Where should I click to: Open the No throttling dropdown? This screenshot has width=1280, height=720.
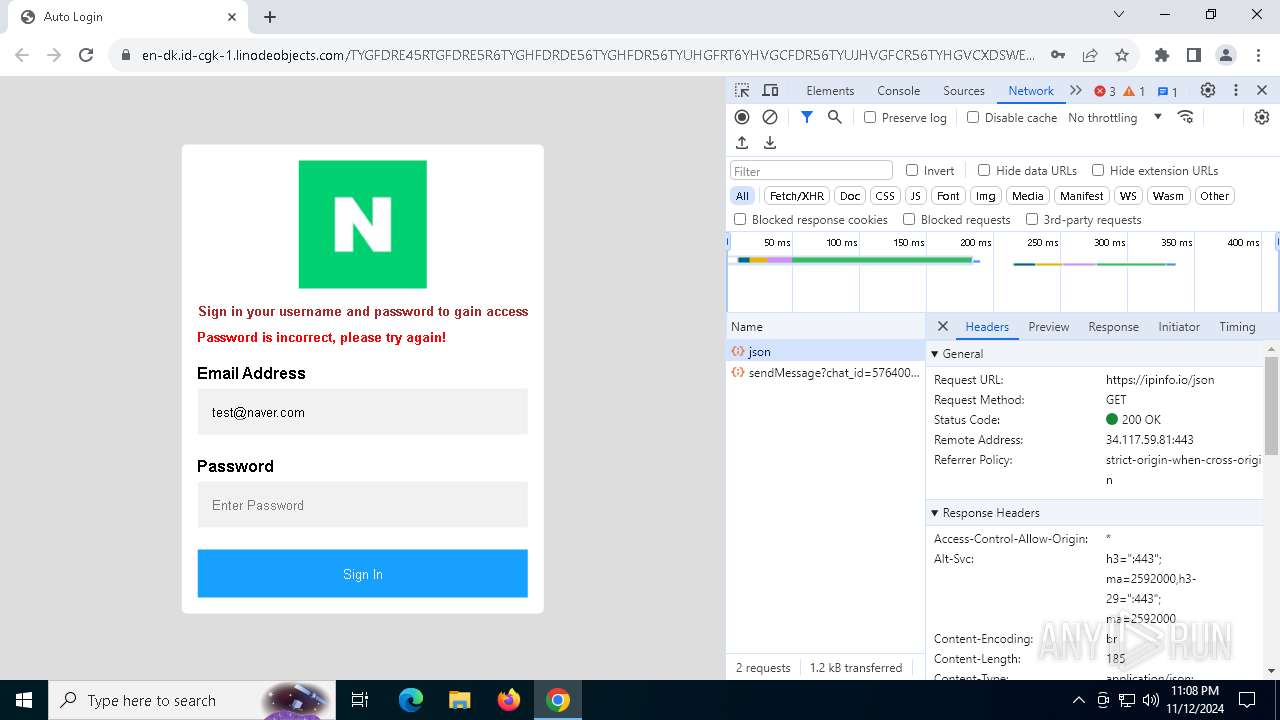pyautogui.click(x=1115, y=117)
